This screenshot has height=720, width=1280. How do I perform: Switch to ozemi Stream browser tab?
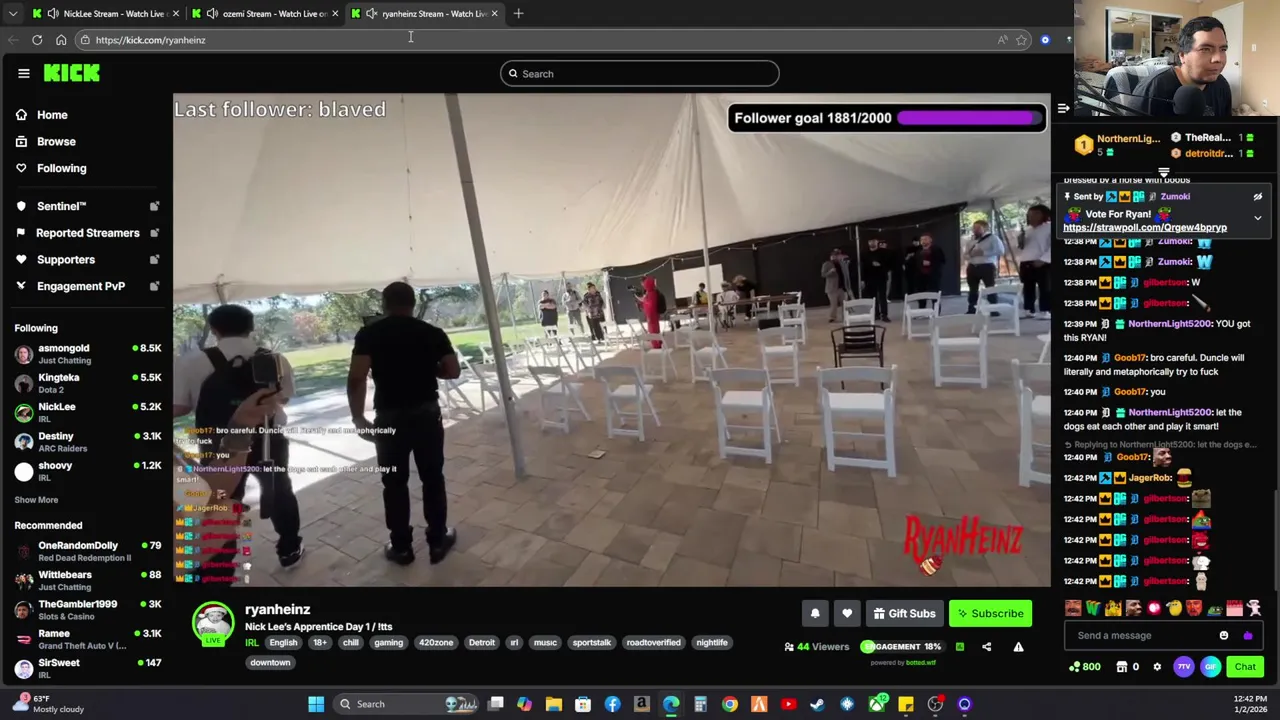point(266,13)
